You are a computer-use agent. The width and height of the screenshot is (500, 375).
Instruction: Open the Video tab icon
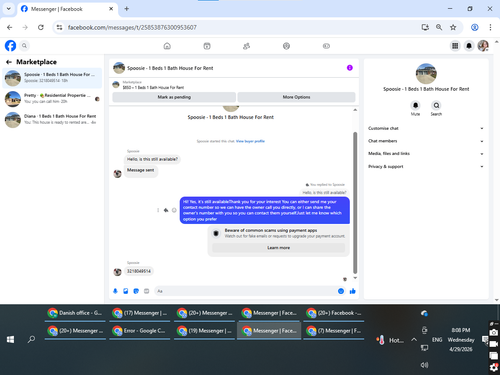click(207, 46)
